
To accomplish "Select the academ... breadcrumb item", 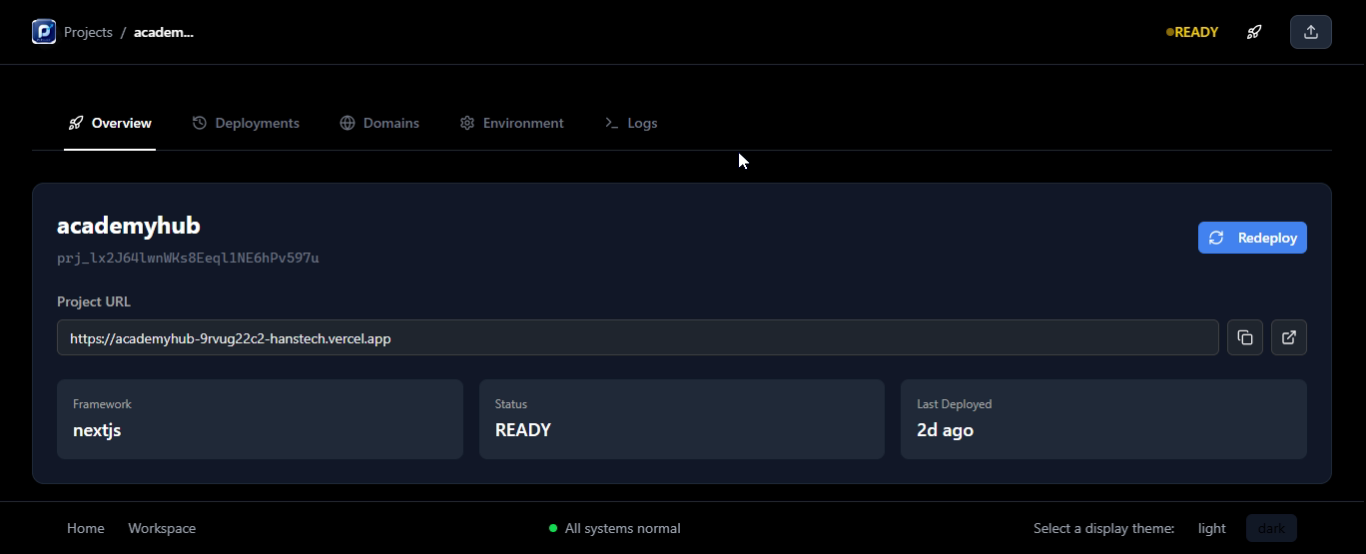I will (x=164, y=32).
